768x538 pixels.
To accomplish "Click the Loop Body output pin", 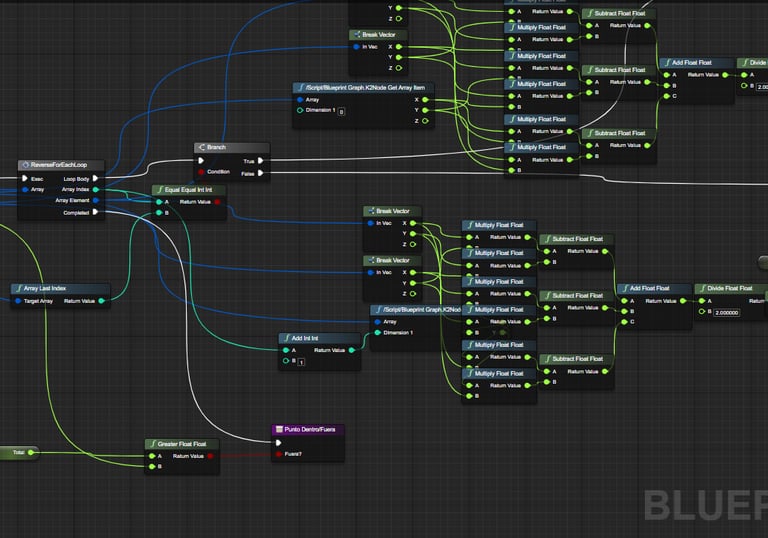I will click(96, 178).
